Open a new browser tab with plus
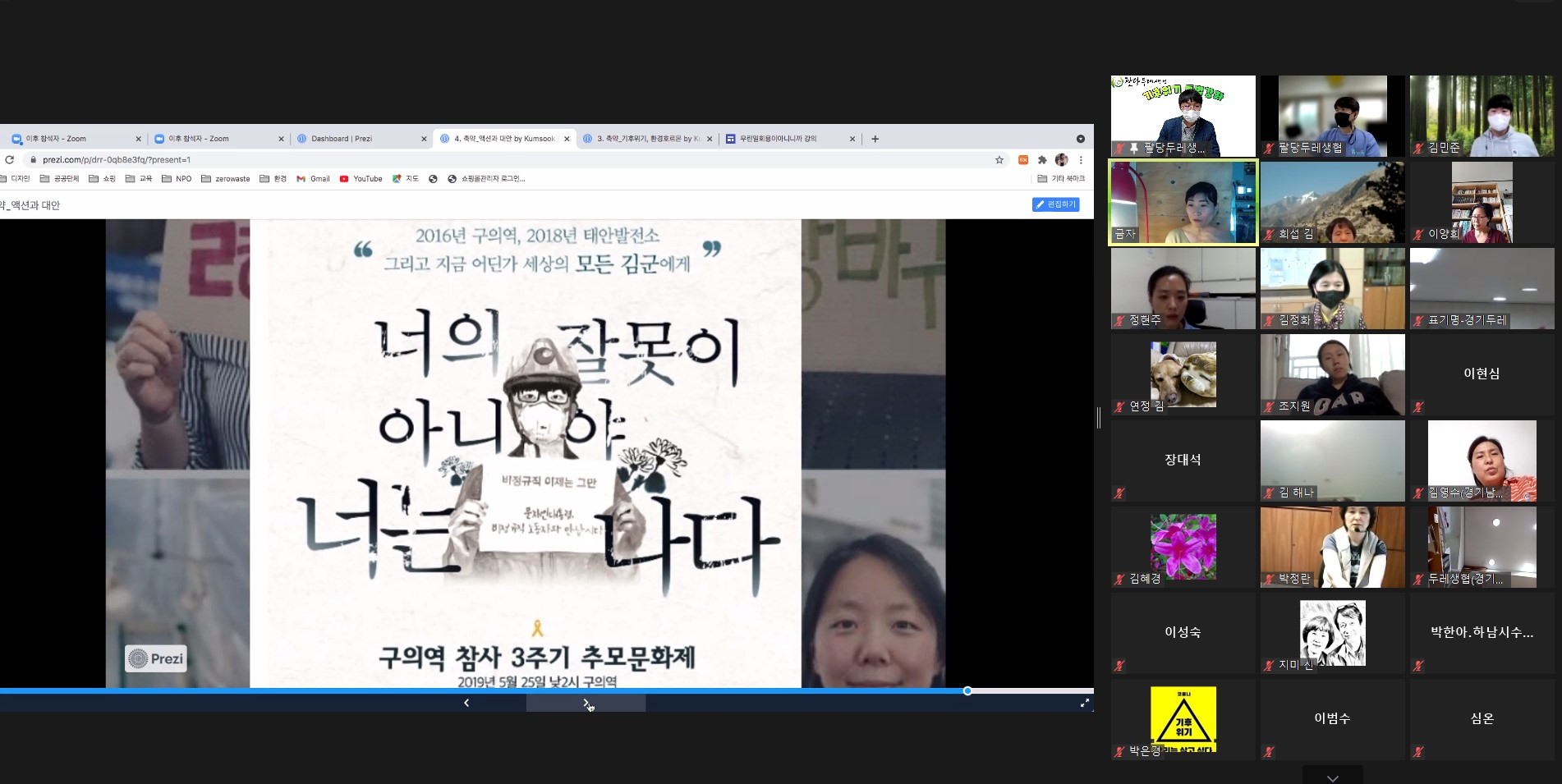The image size is (1562, 784). pyautogui.click(x=875, y=139)
